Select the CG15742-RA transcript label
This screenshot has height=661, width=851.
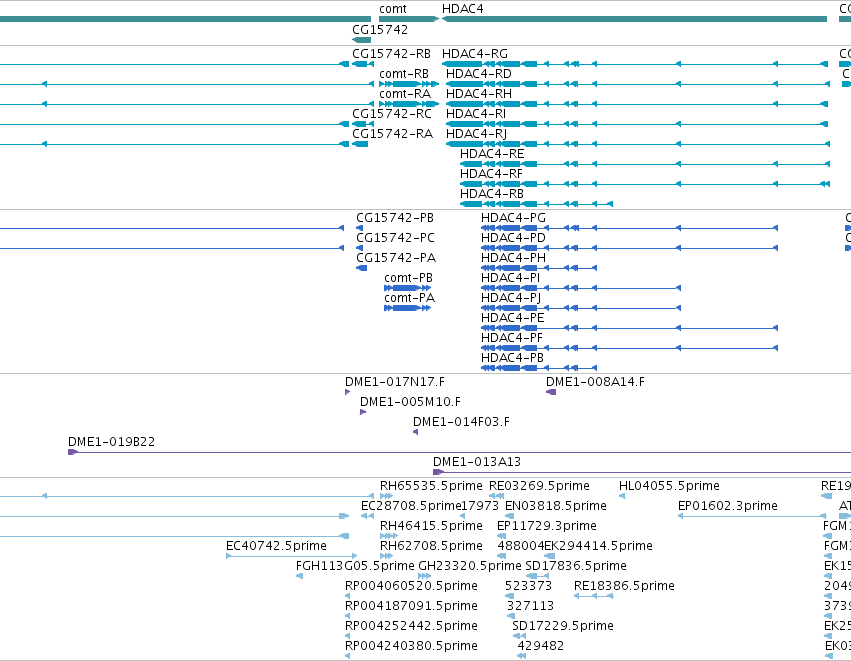tap(392, 134)
